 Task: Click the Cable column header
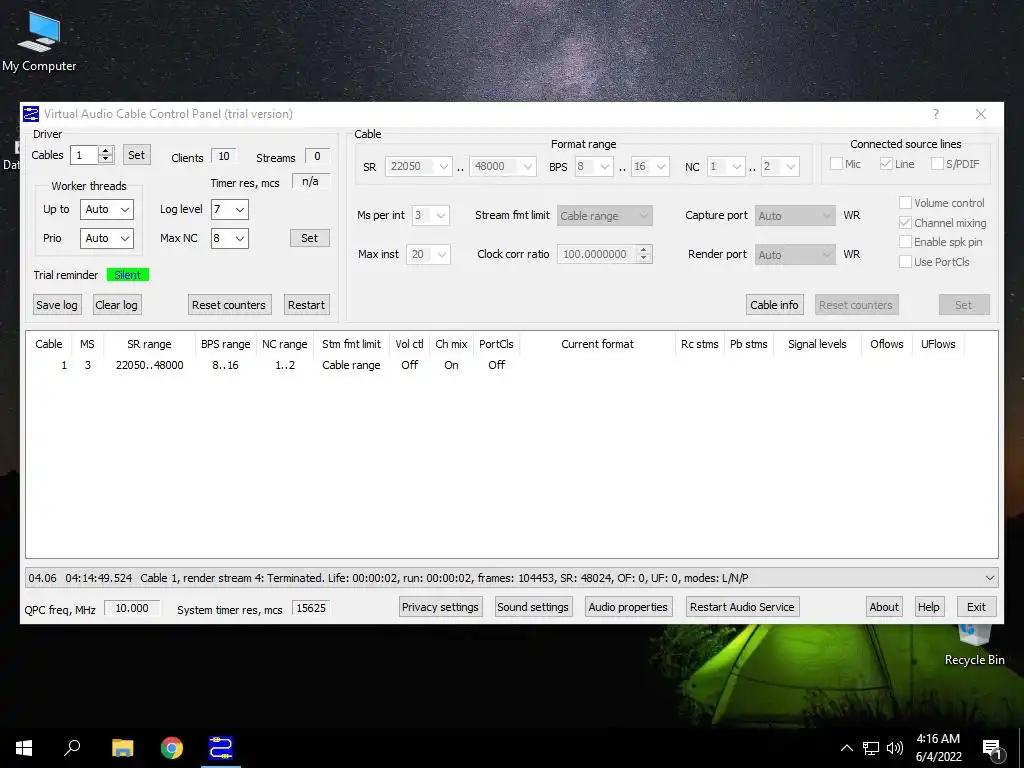[49, 344]
